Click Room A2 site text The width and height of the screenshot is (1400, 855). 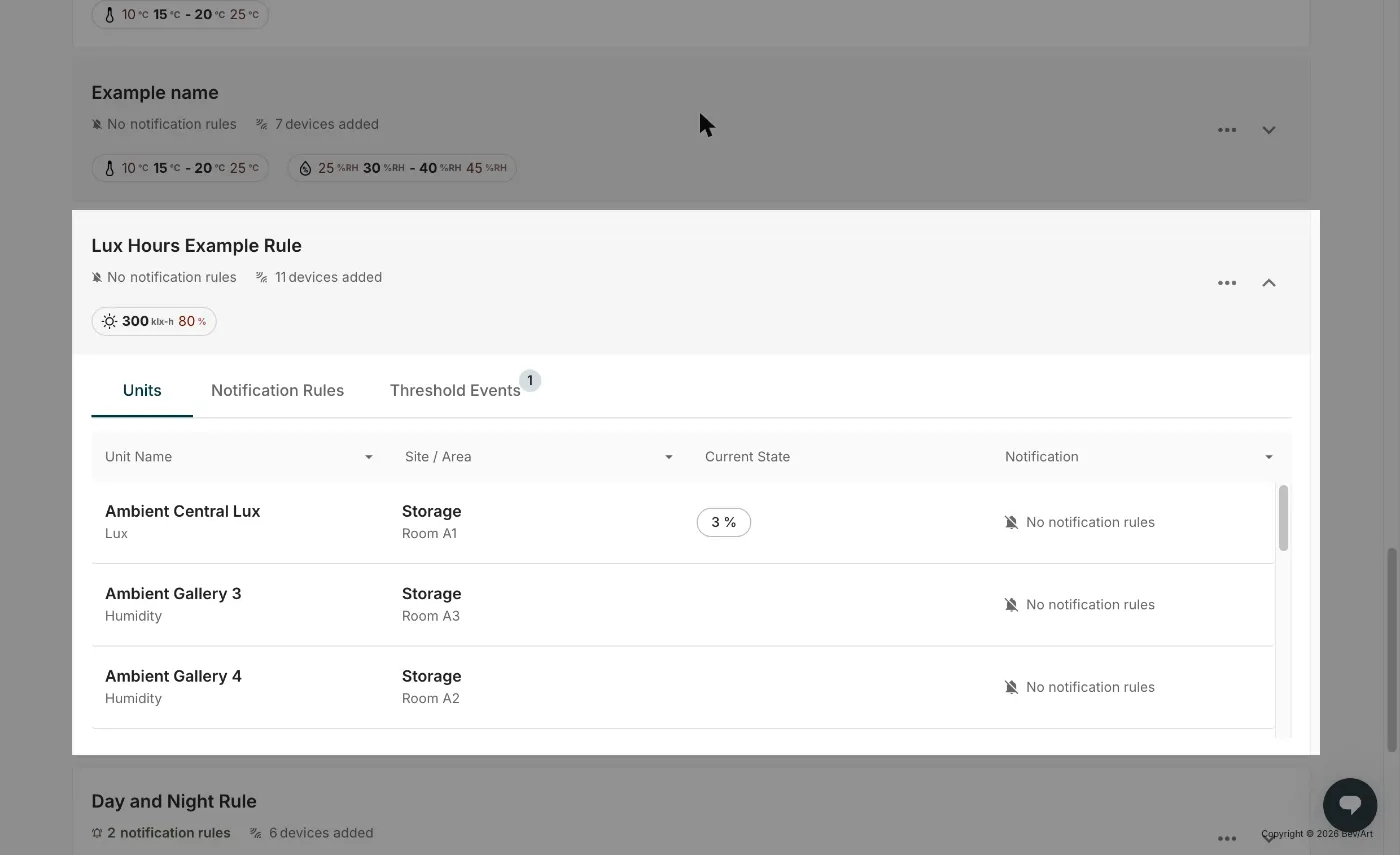pyautogui.click(x=431, y=698)
